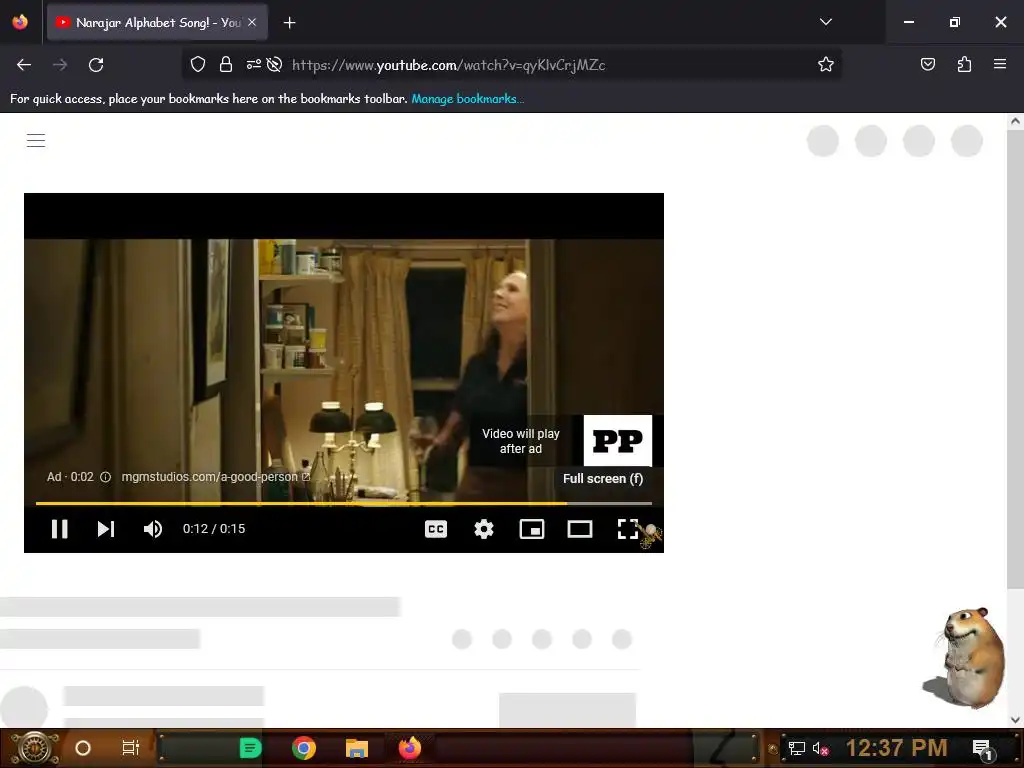The width and height of the screenshot is (1024, 768).
Task: Launch Google Chrome from taskbar
Action: 304,748
